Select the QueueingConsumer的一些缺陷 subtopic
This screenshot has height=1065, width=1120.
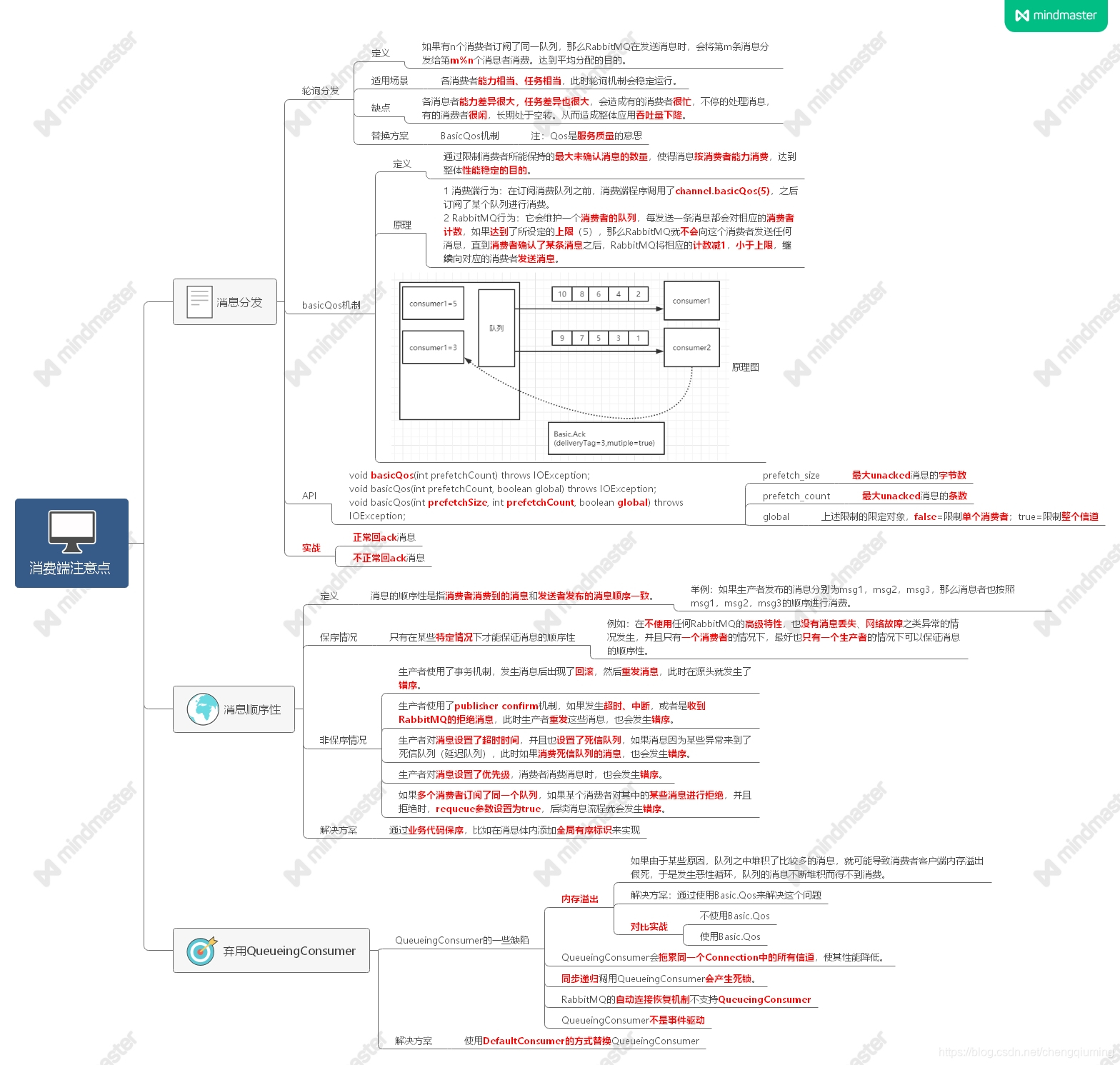(462, 940)
